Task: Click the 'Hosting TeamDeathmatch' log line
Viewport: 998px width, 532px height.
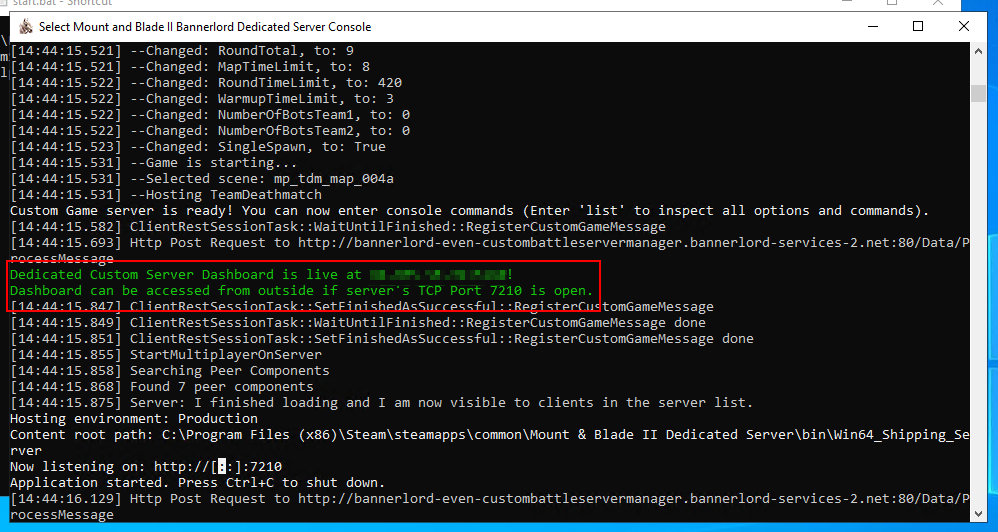Action: [166, 195]
